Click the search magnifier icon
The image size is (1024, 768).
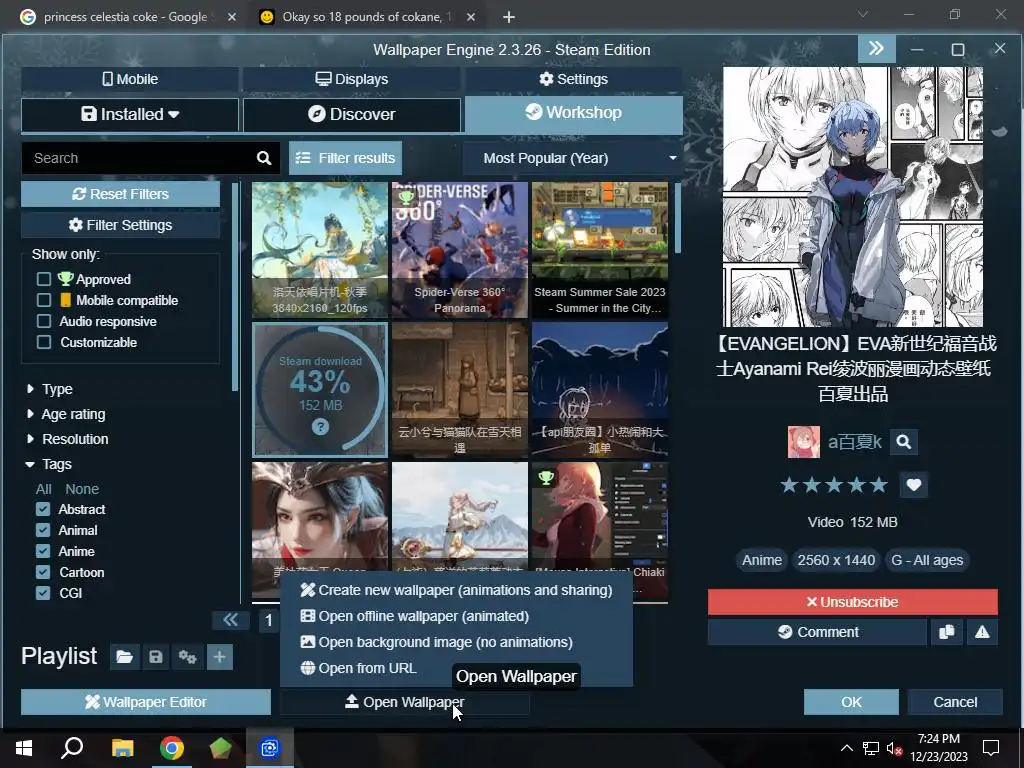pos(264,158)
